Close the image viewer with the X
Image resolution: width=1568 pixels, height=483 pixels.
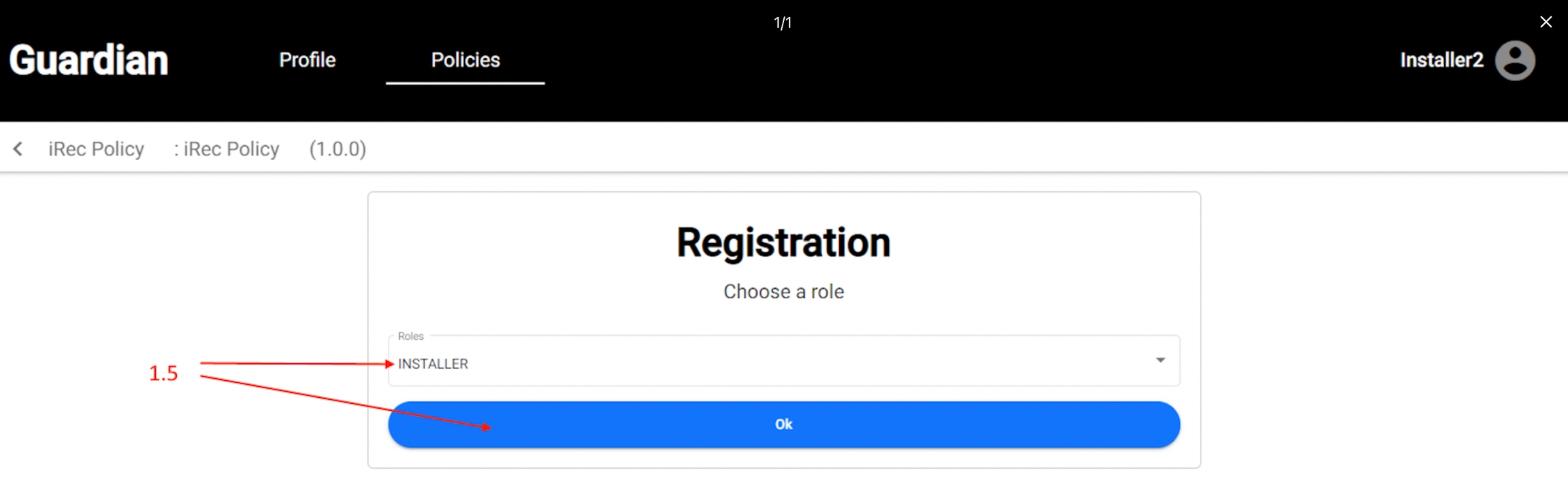pos(1546,22)
